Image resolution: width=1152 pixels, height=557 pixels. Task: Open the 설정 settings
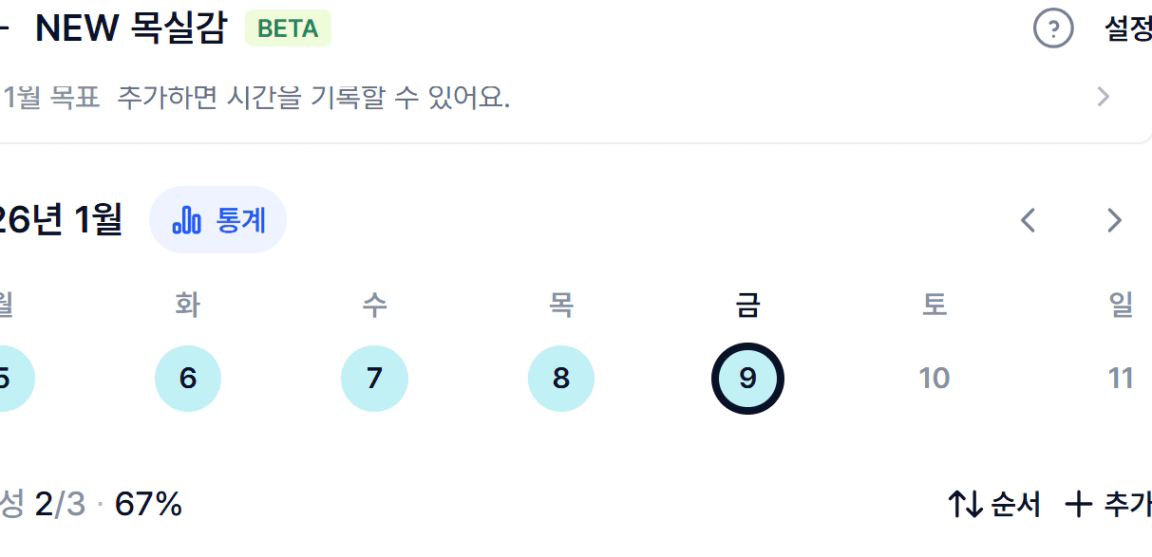(1127, 31)
